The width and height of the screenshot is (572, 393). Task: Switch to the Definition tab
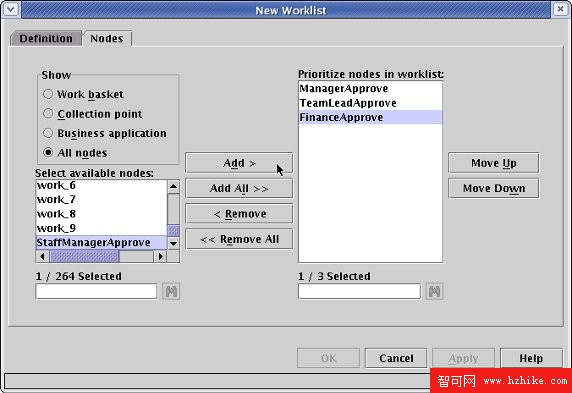point(46,39)
